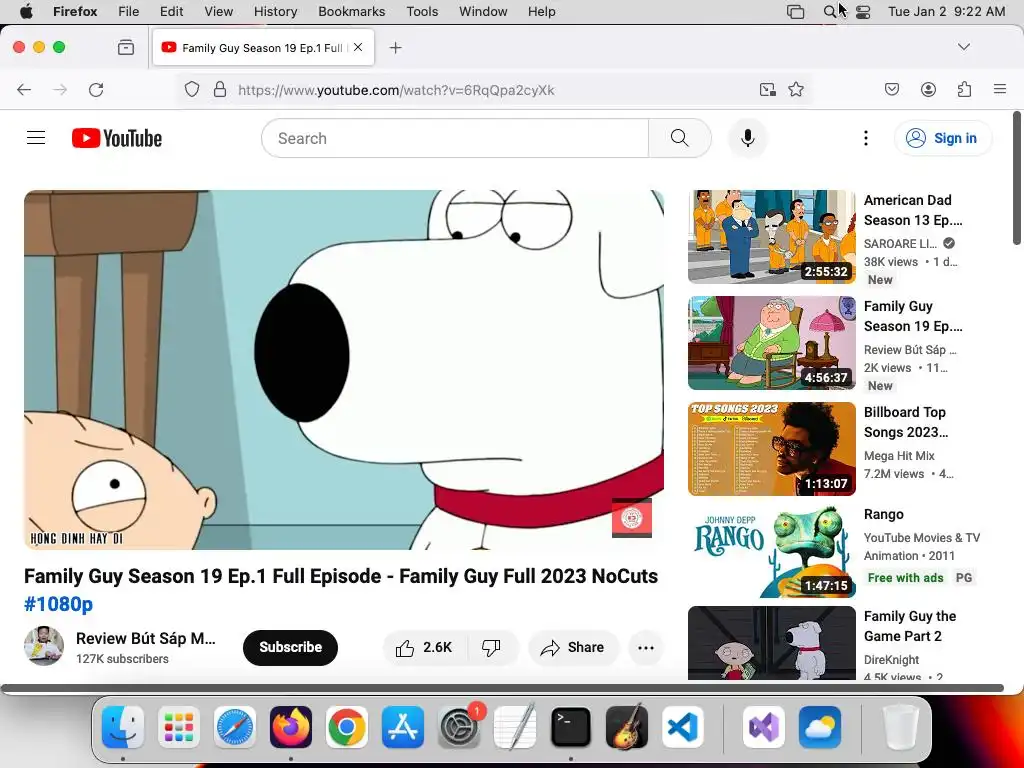Open Firefox View icon left of tabs
The image size is (1024, 768).
tap(126, 47)
